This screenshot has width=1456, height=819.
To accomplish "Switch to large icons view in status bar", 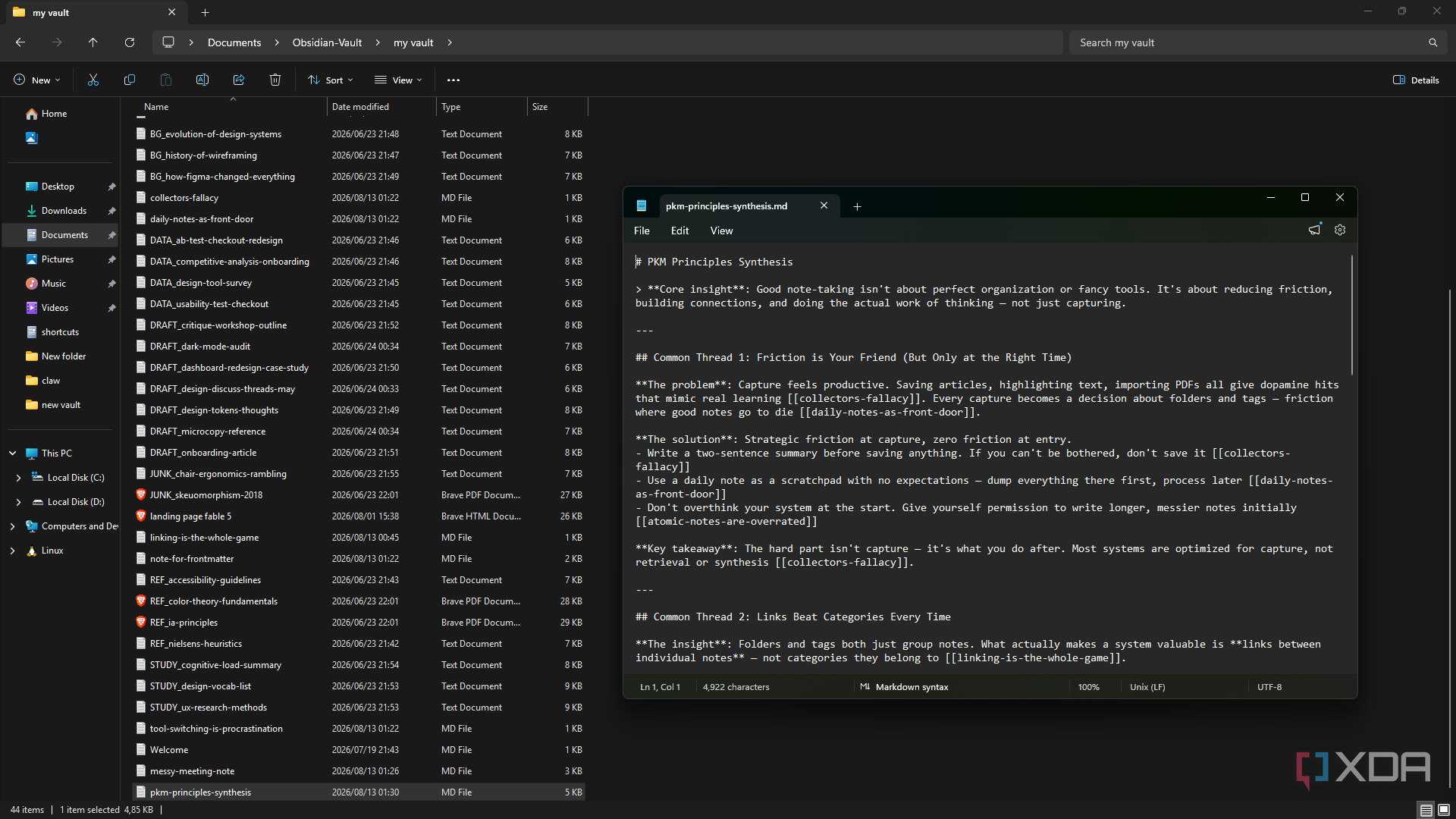I will point(1444,810).
